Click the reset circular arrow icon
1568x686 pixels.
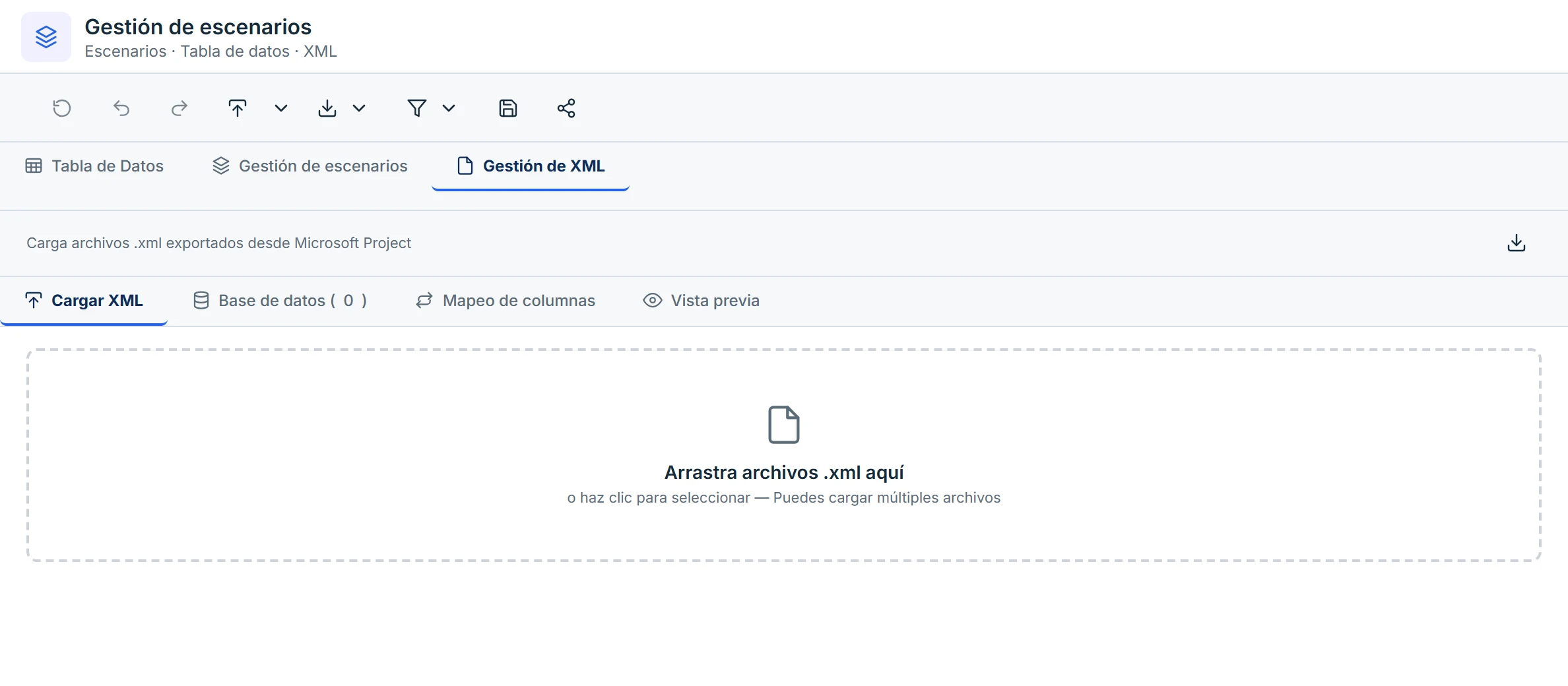(62, 108)
